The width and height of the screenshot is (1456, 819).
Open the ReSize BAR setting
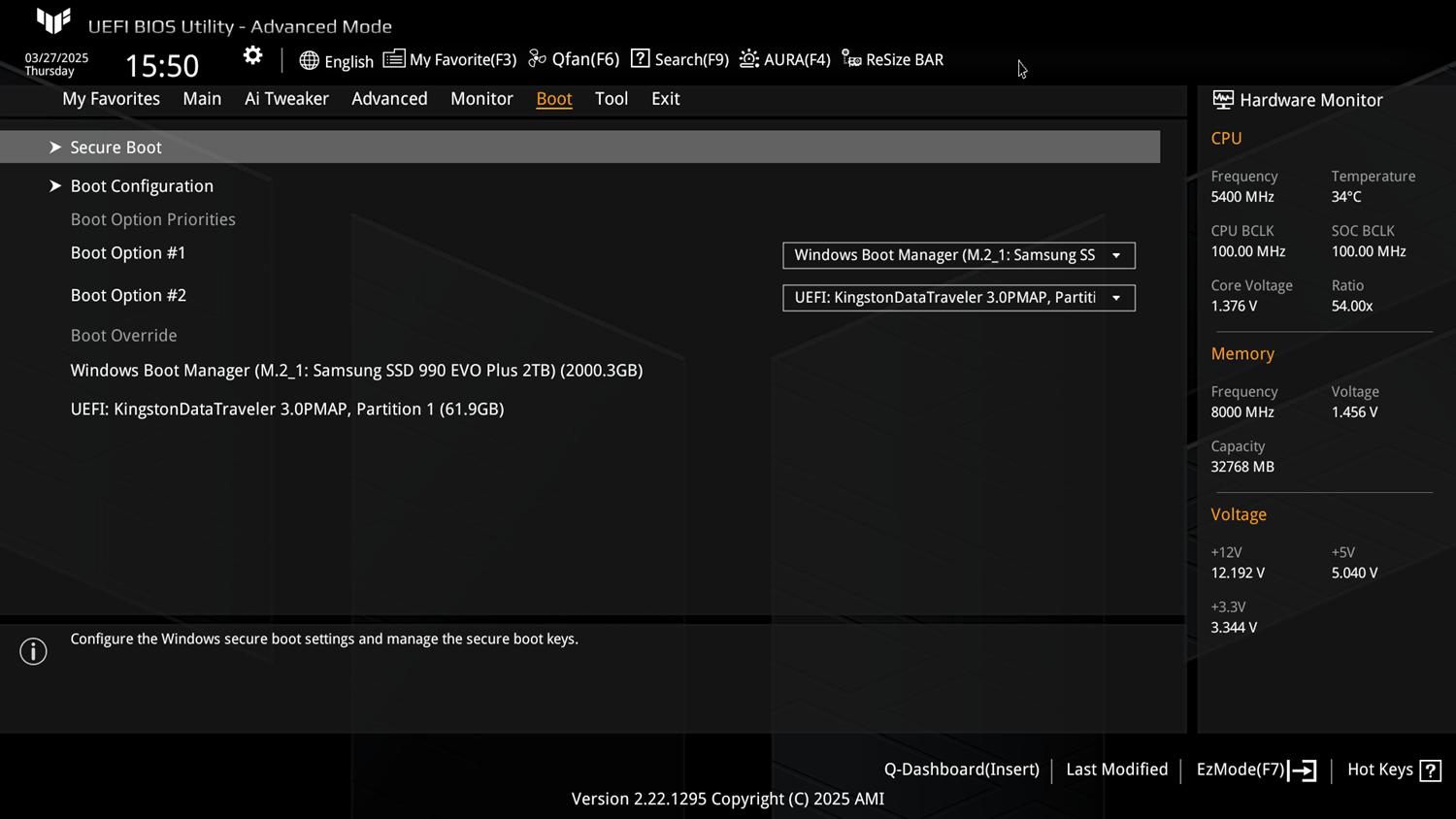[892, 60]
